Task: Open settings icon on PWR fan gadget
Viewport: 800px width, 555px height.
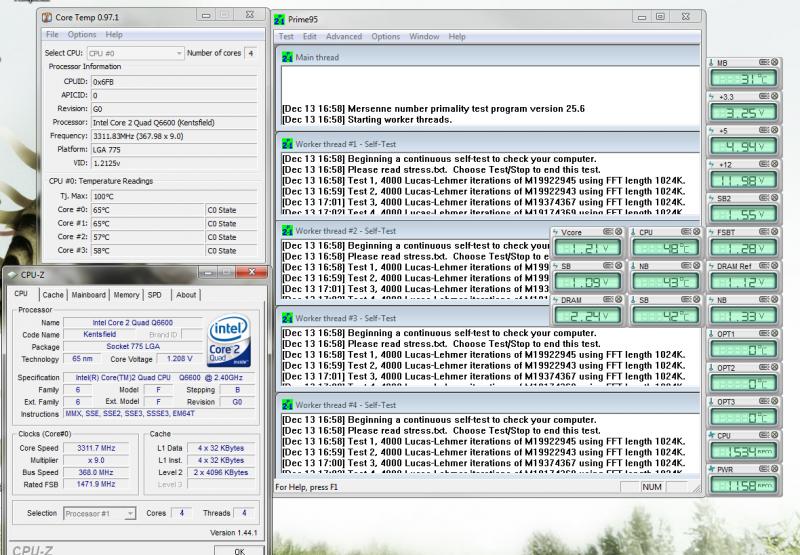Action: click(764, 469)
